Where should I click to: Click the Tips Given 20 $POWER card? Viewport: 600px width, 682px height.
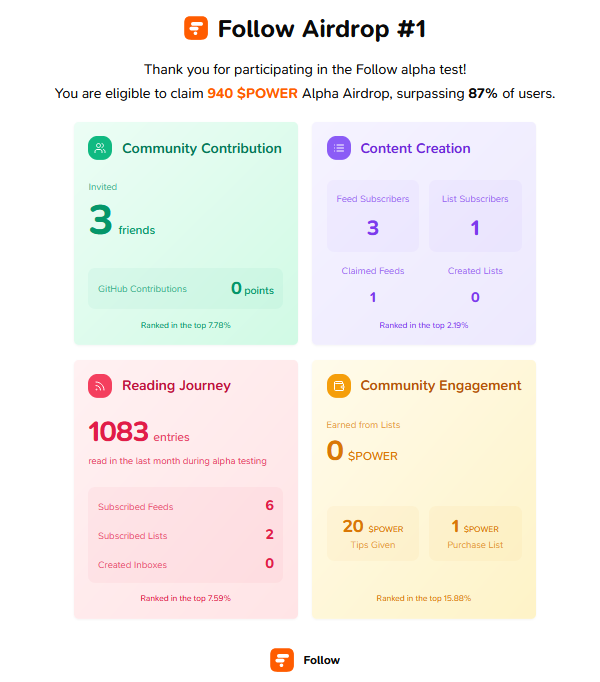click(x=373, y=533)
